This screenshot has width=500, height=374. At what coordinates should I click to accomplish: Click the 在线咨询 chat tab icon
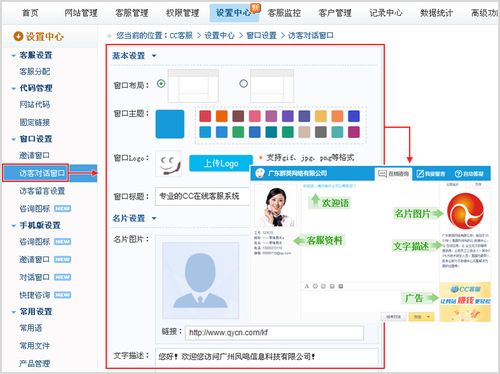382,174
